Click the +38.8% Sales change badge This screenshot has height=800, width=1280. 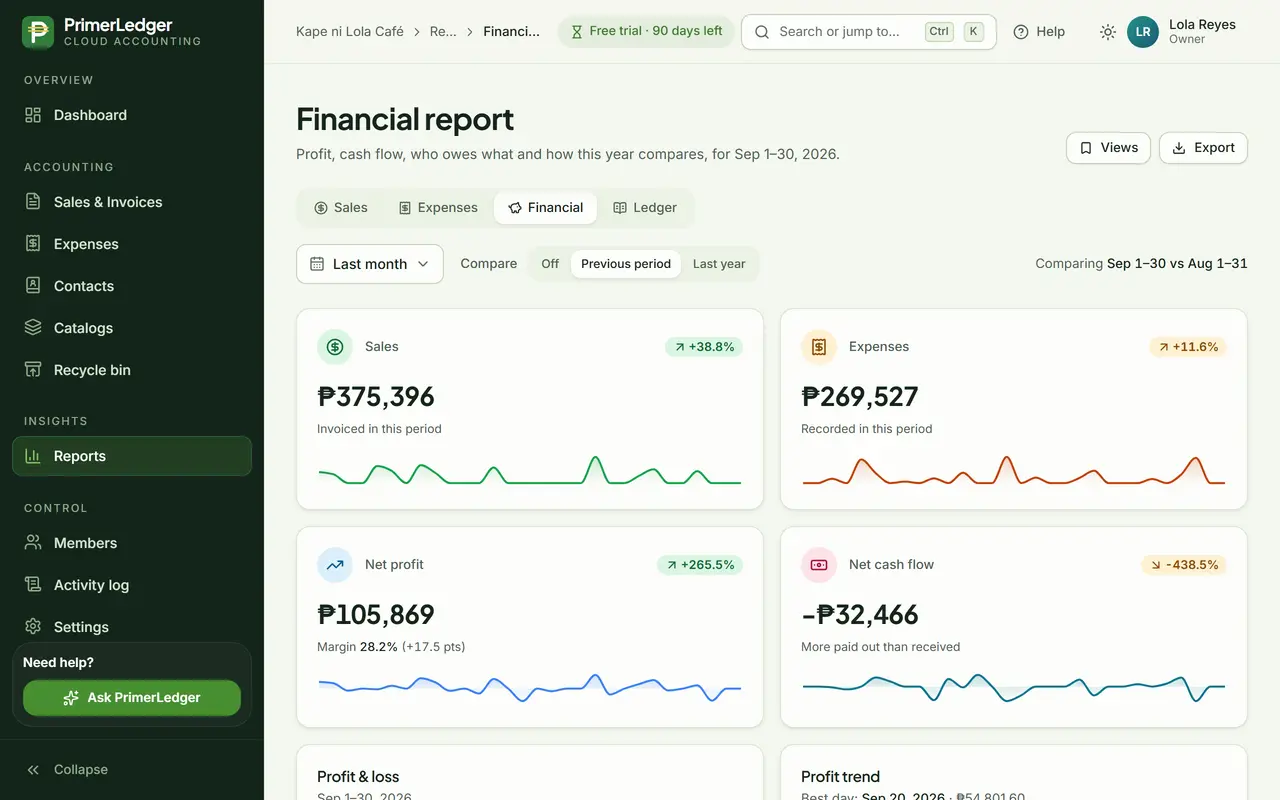click(704, 347)
